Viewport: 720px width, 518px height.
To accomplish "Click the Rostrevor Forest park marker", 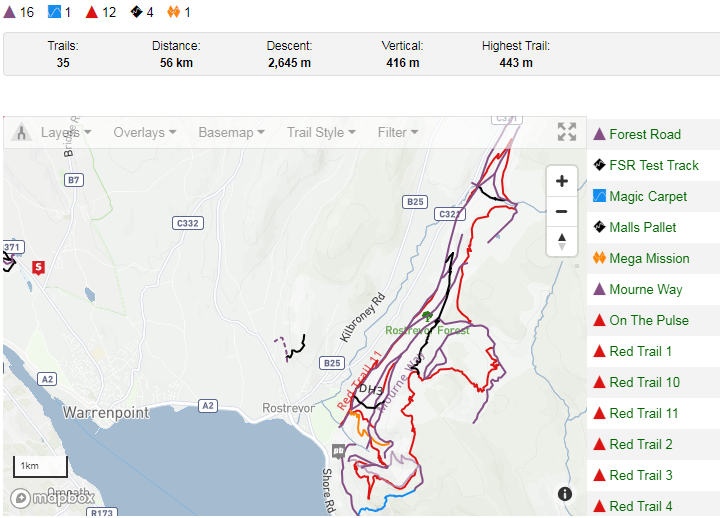I will tap(428, 315).
